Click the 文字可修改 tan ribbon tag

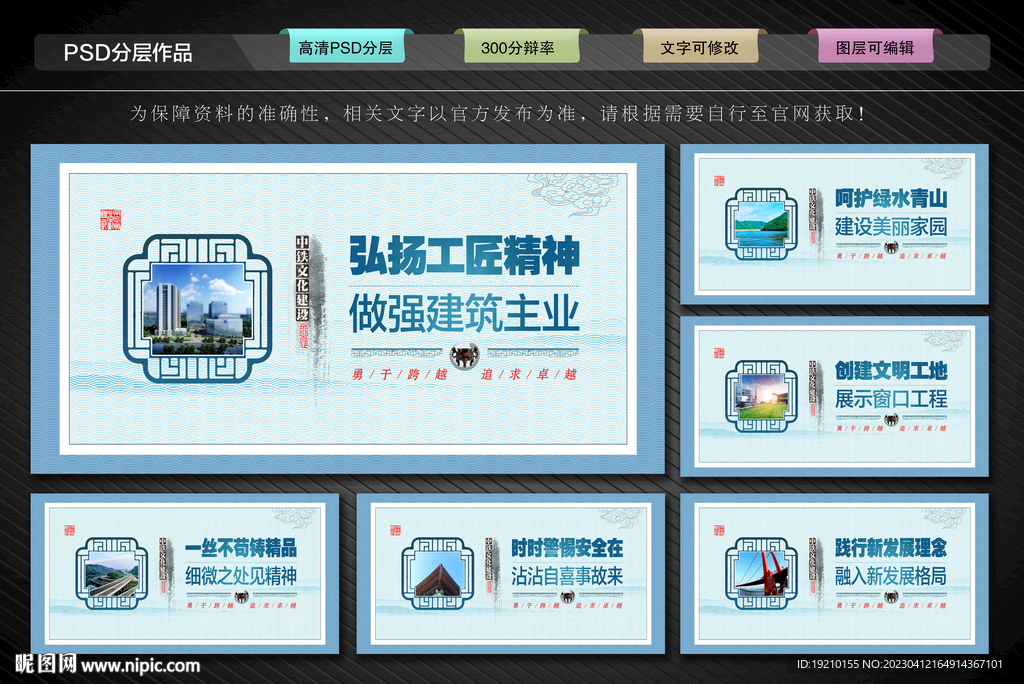point(700,46)
